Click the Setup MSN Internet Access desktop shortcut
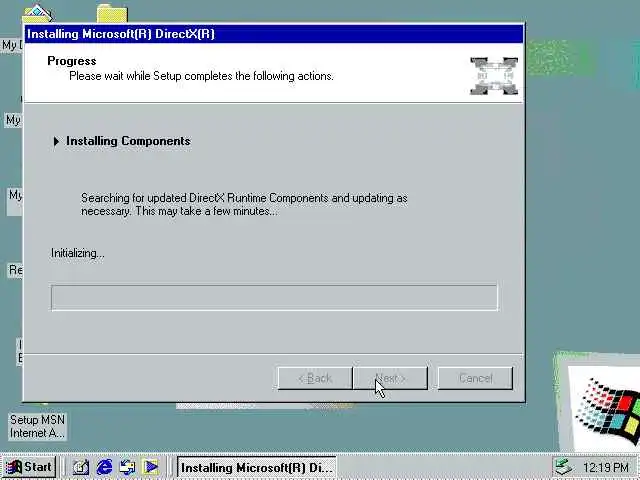Viewport: 640px width, 480px height. [37, 426]
